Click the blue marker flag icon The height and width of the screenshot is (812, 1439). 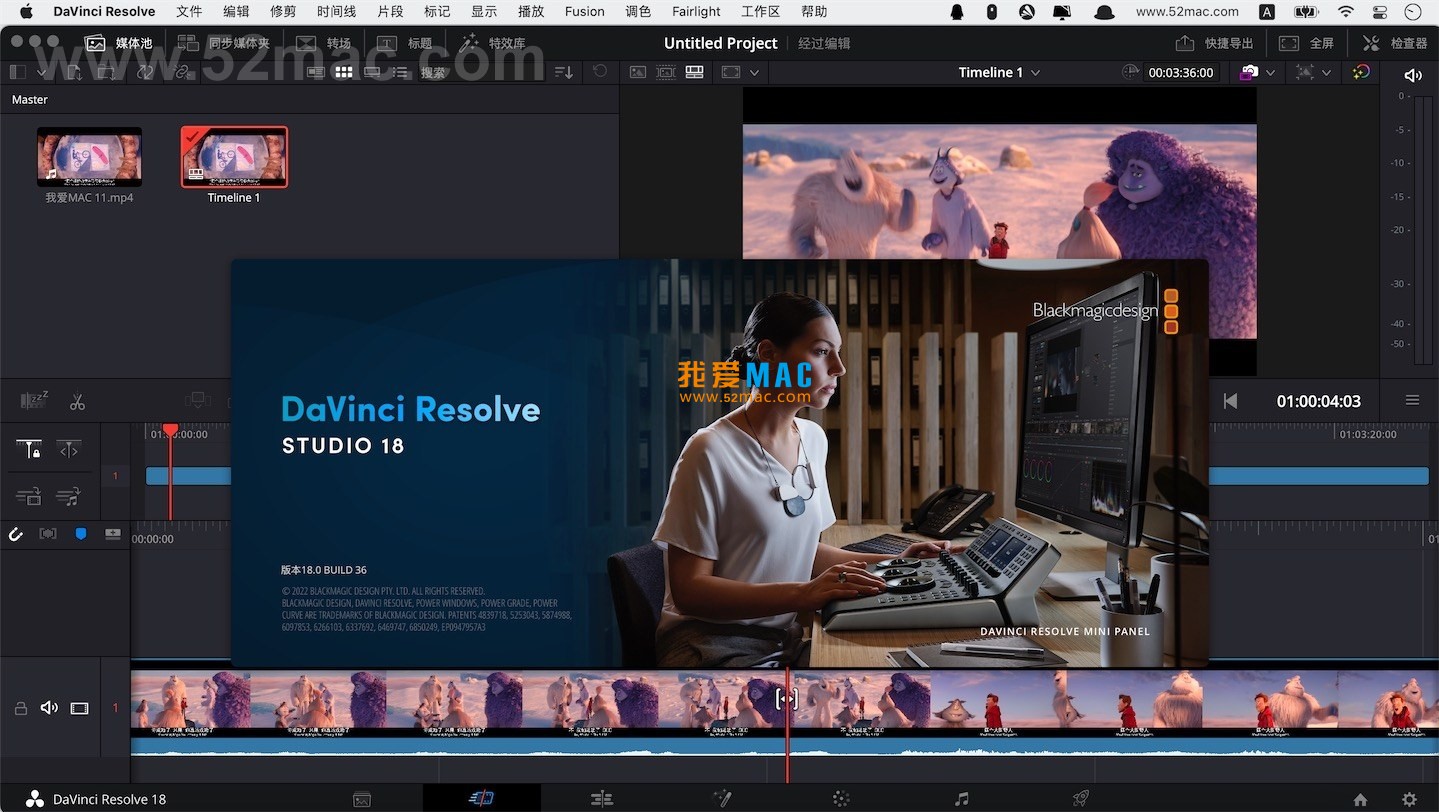[81, 534]
